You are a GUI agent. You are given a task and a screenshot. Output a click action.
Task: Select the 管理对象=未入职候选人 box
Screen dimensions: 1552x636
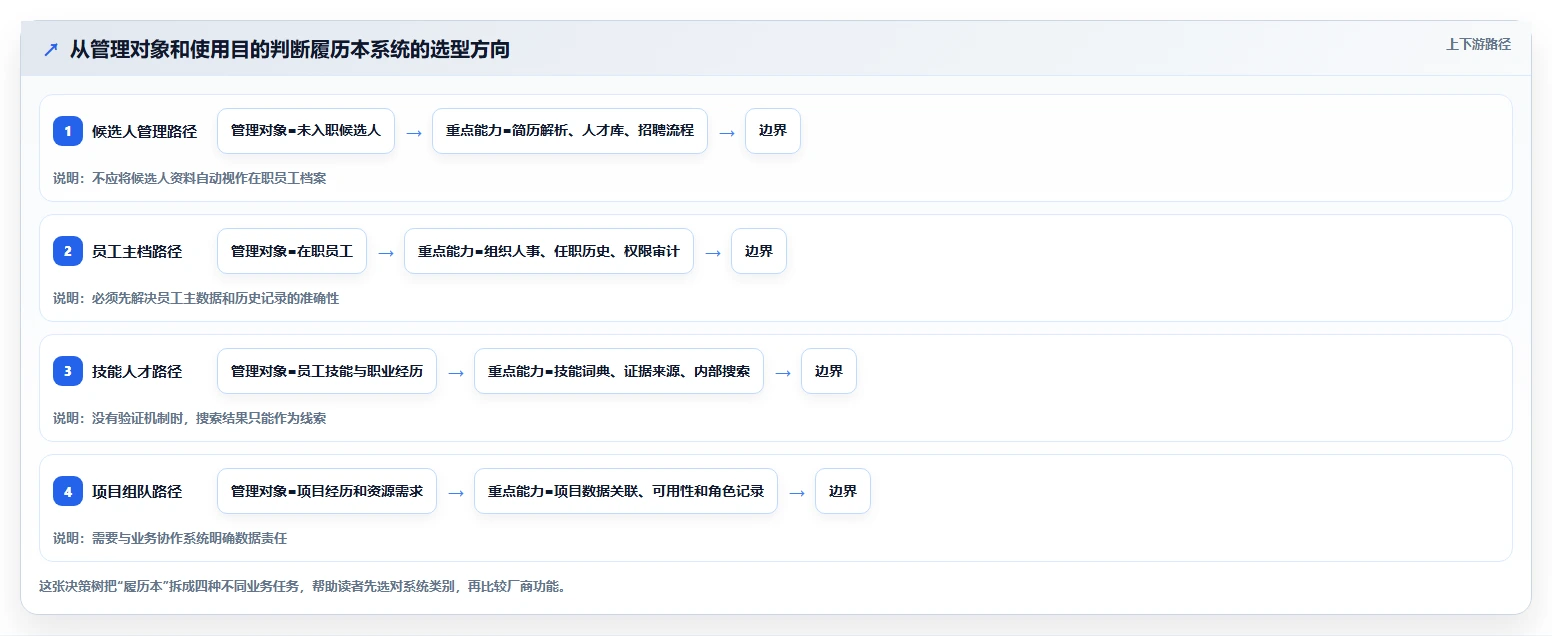tap(306, 131)
